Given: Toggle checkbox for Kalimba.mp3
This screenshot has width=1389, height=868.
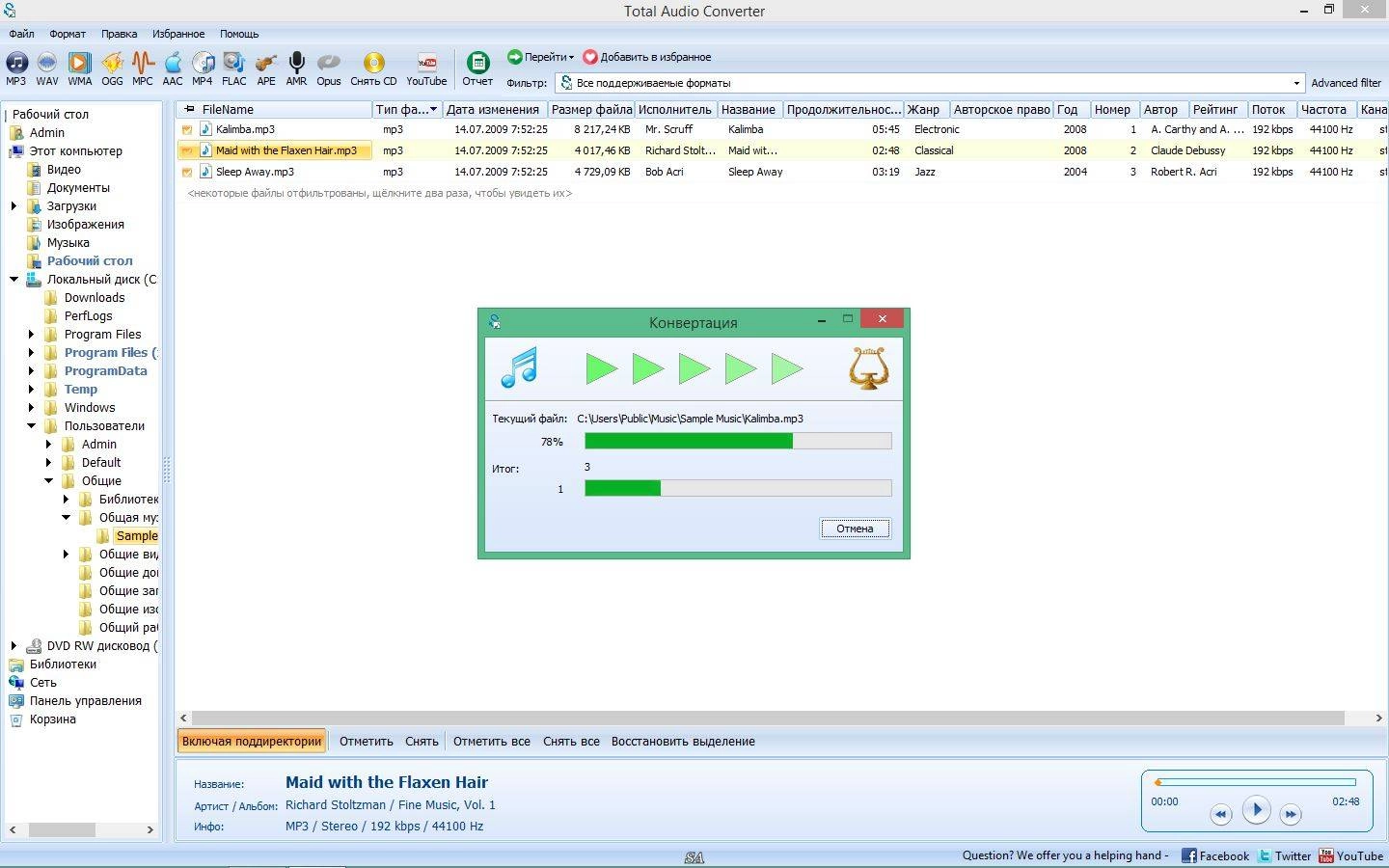Looking at the screenshot, I should coord(187,129).
